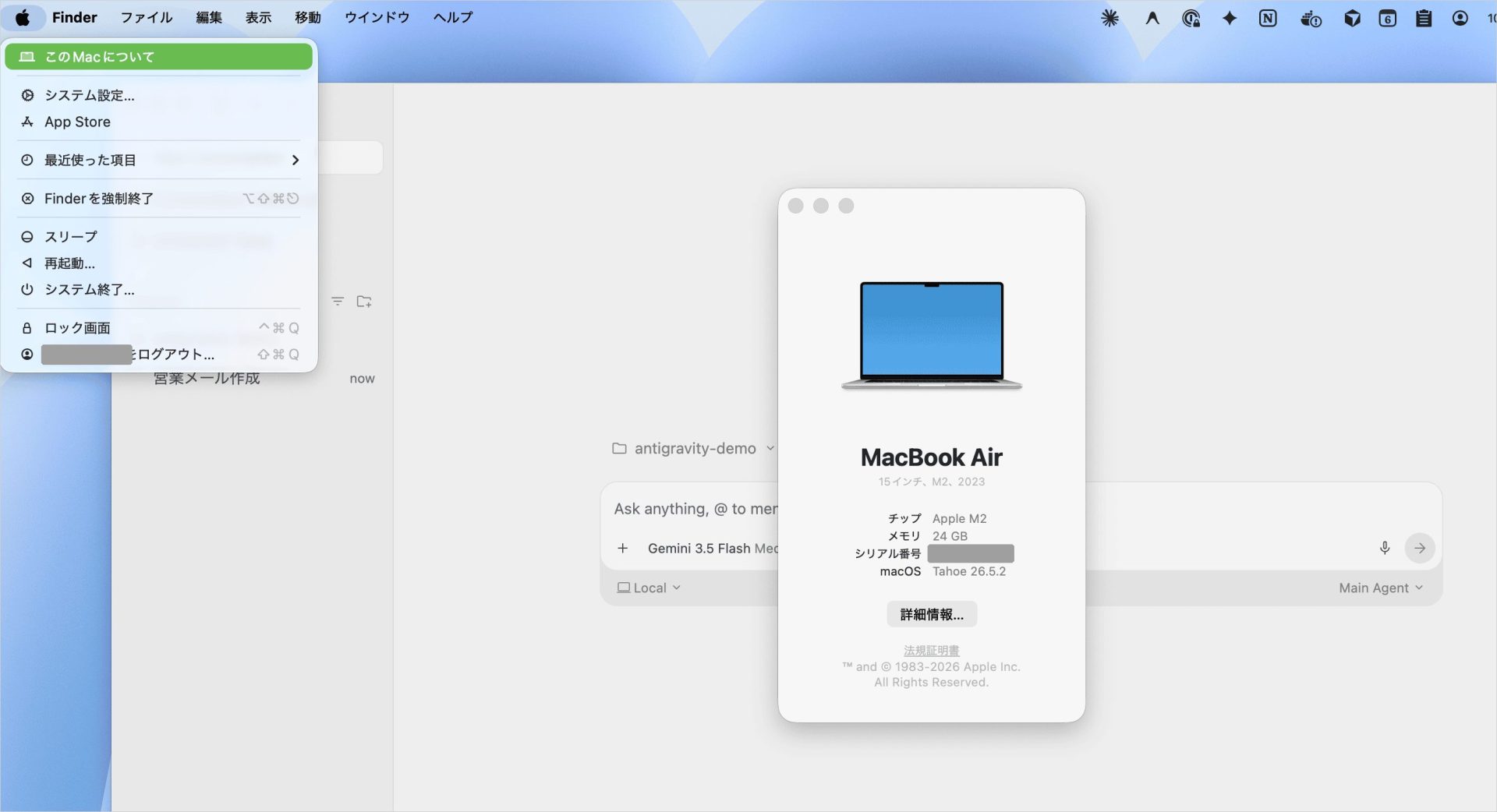The image size is (1497, 812).
Task: Open システム設定... from Apple menu
Action: coord(158,95)
